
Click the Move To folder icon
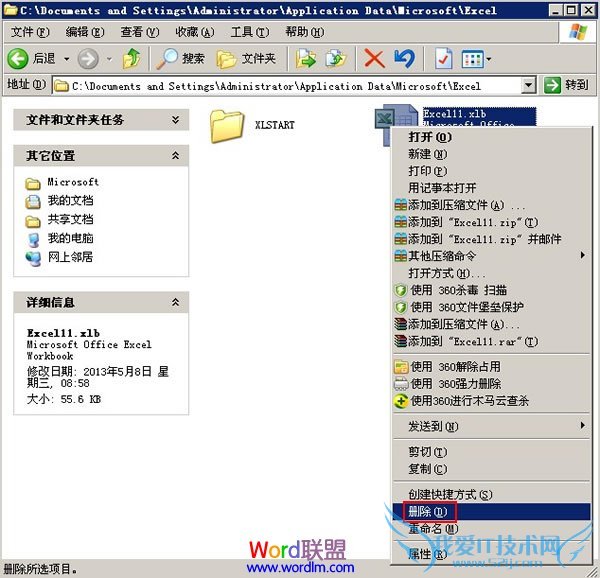coord(305,59)
